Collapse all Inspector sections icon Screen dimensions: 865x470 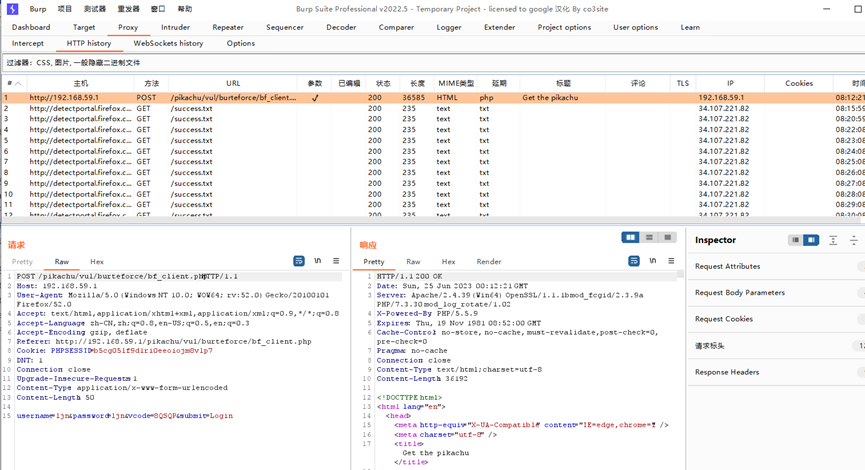pyautogui.click(x=853, y=240)
